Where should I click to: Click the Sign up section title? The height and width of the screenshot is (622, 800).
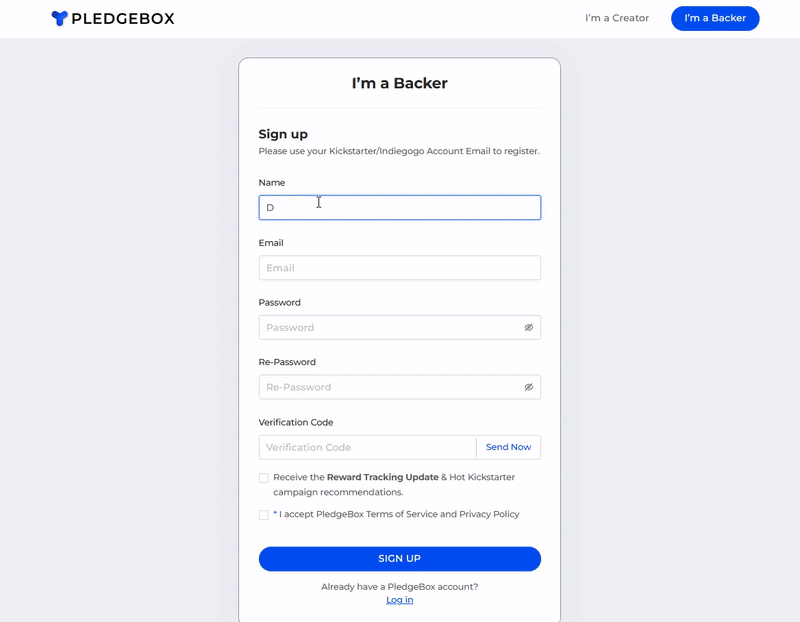point(283,134)
